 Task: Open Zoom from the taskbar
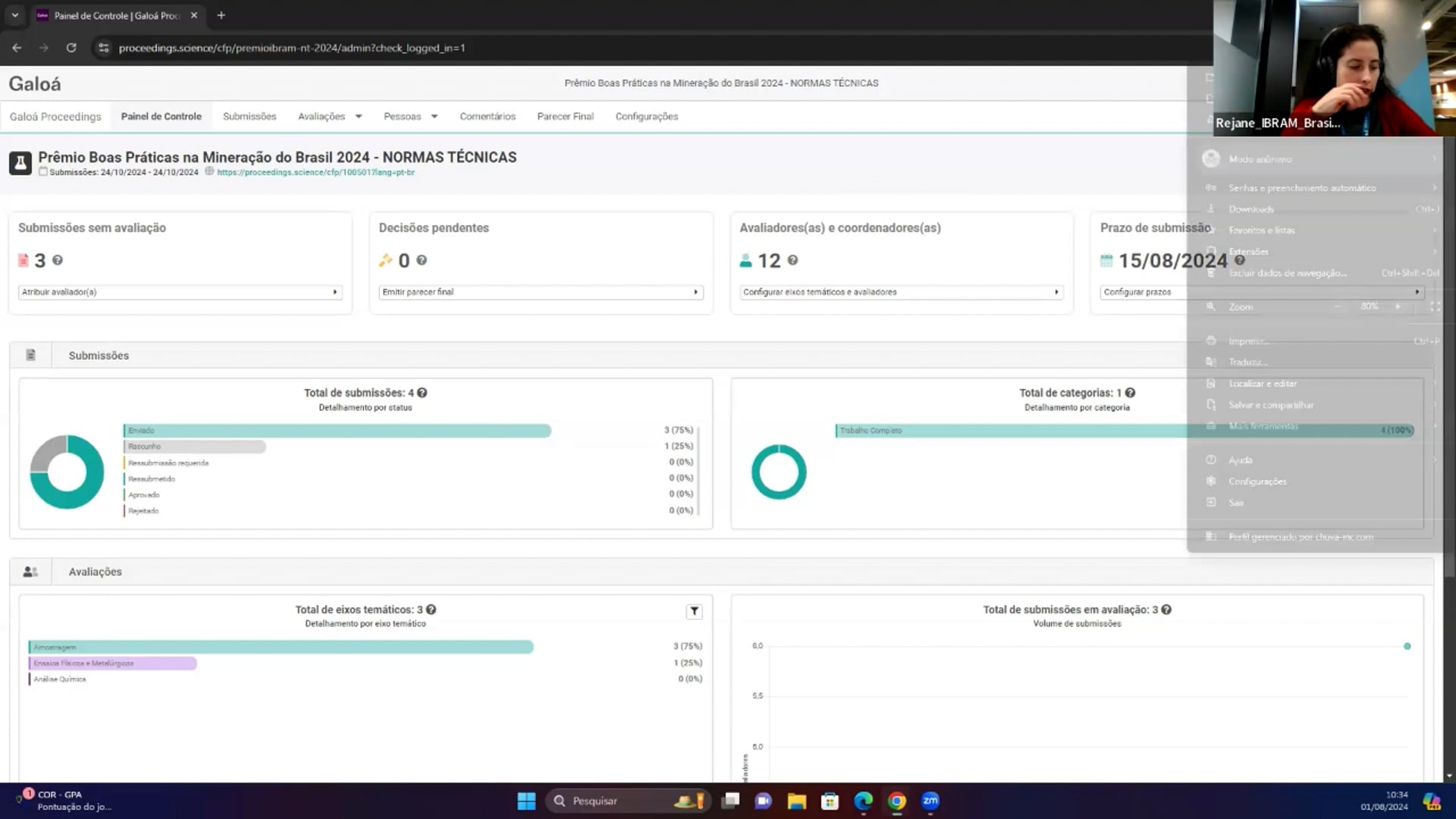(x=930, y=801)
